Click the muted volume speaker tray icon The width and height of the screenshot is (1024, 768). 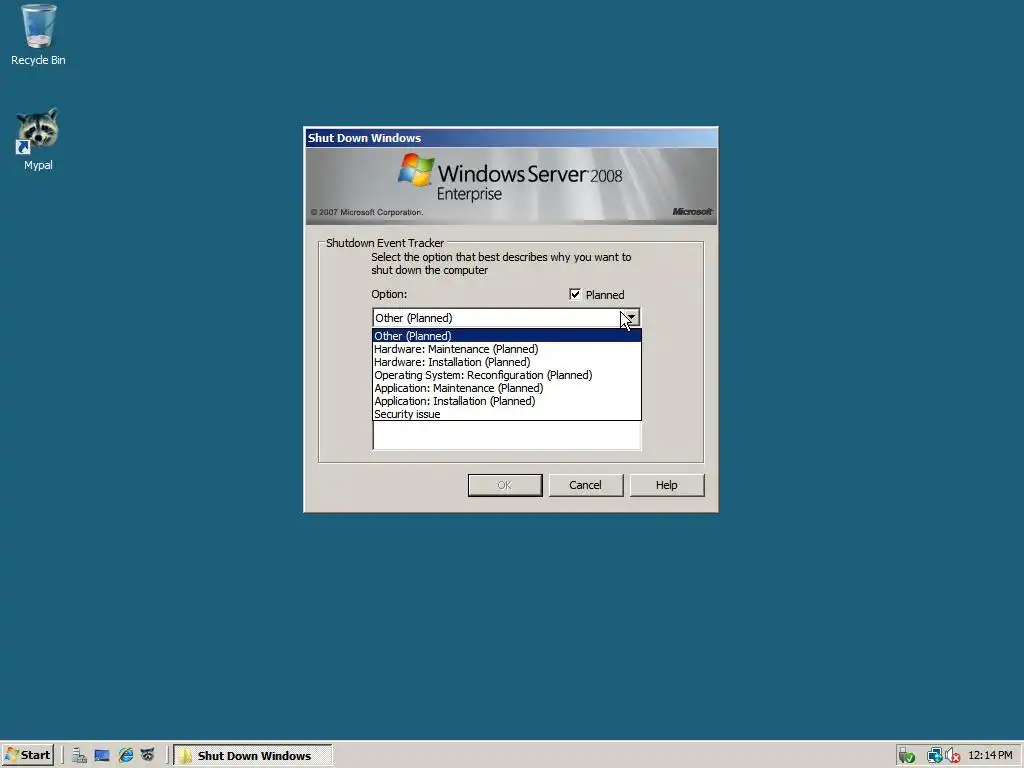coord(952,756)
